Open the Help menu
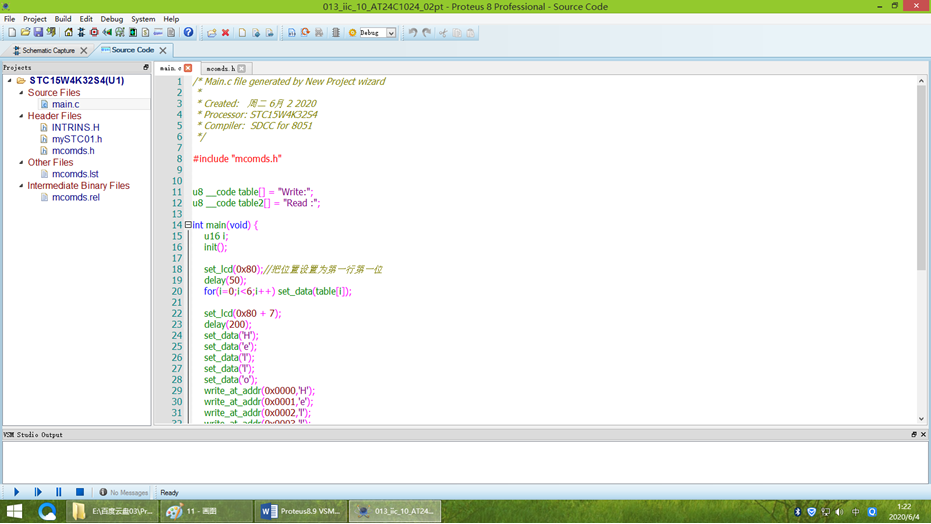 (171, 19)
